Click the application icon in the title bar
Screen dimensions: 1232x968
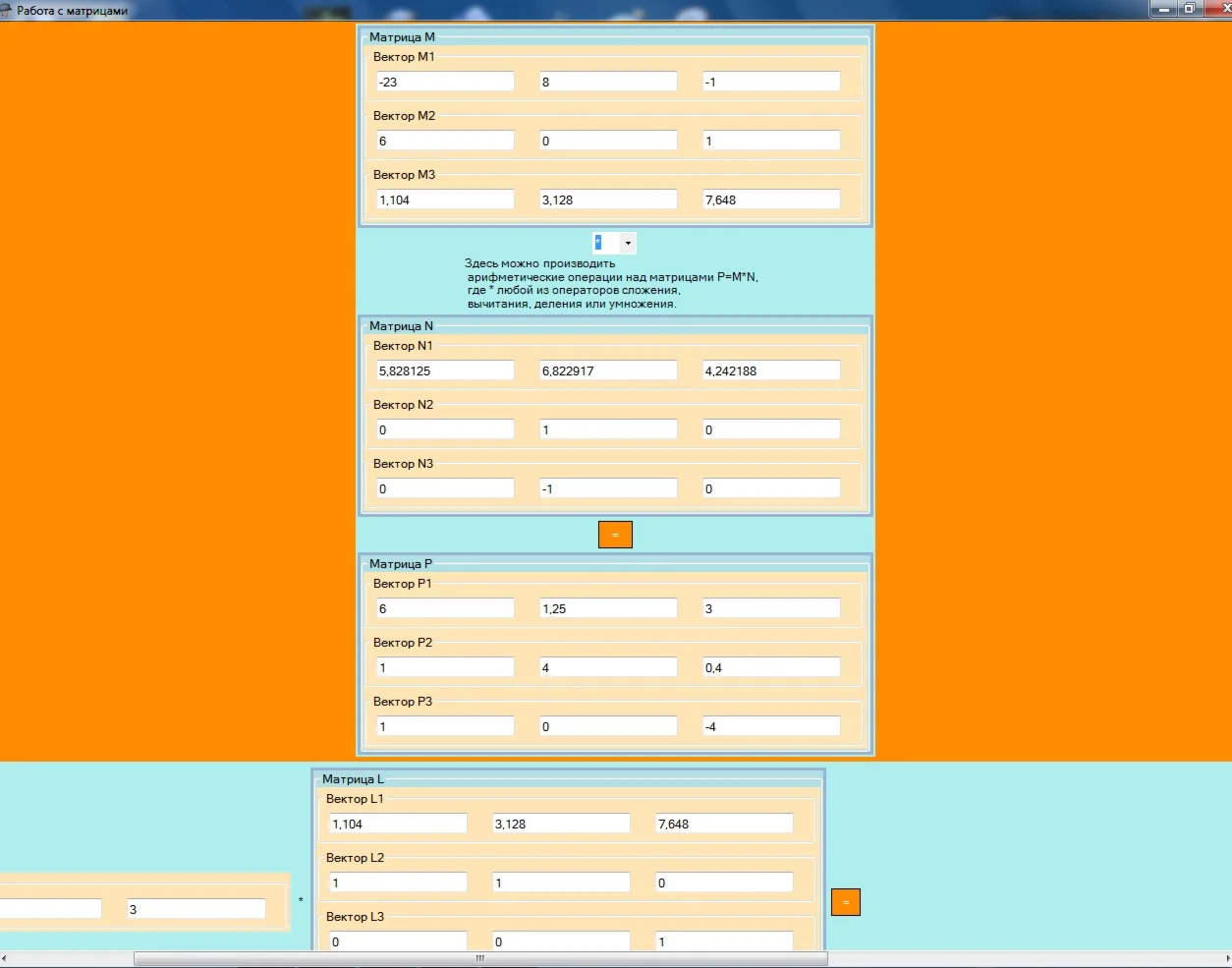coord(6,10)
